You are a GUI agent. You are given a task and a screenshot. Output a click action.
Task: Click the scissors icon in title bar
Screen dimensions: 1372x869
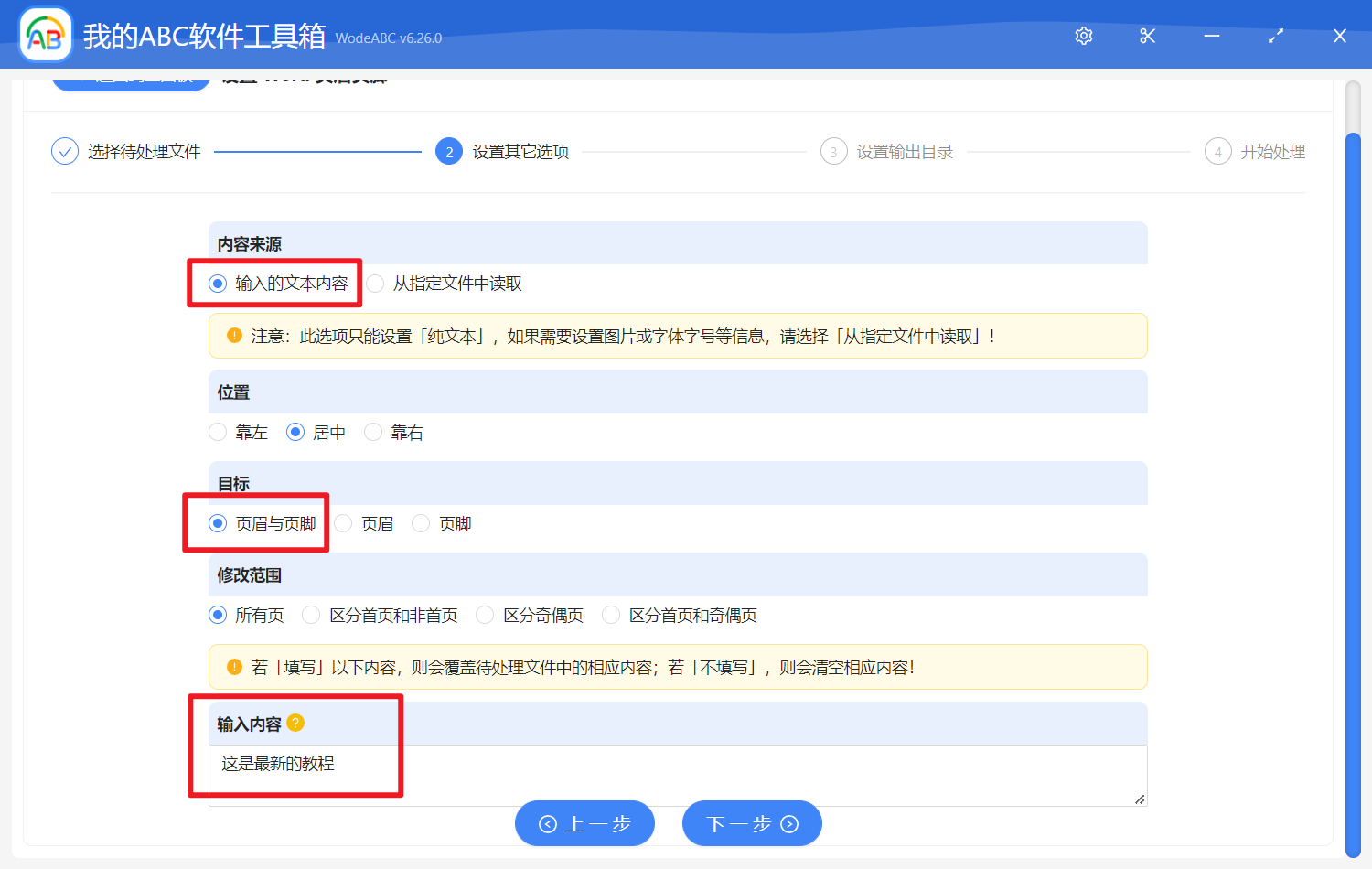coord(1147,36)
